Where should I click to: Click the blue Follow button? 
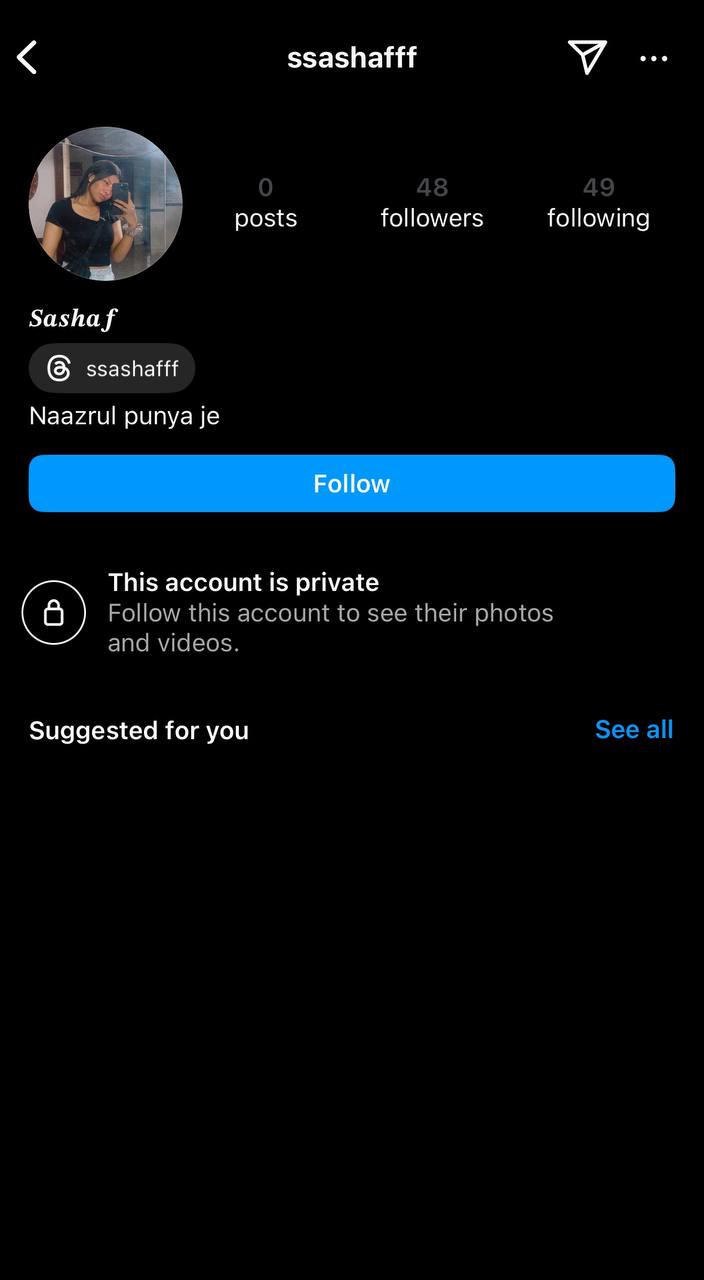click(352, 483)
